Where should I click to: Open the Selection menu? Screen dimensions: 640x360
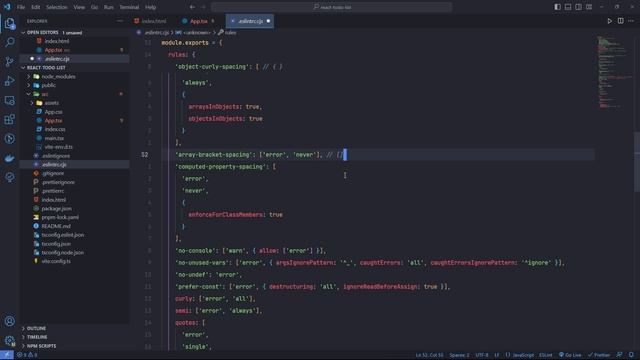tap(56, 7)
